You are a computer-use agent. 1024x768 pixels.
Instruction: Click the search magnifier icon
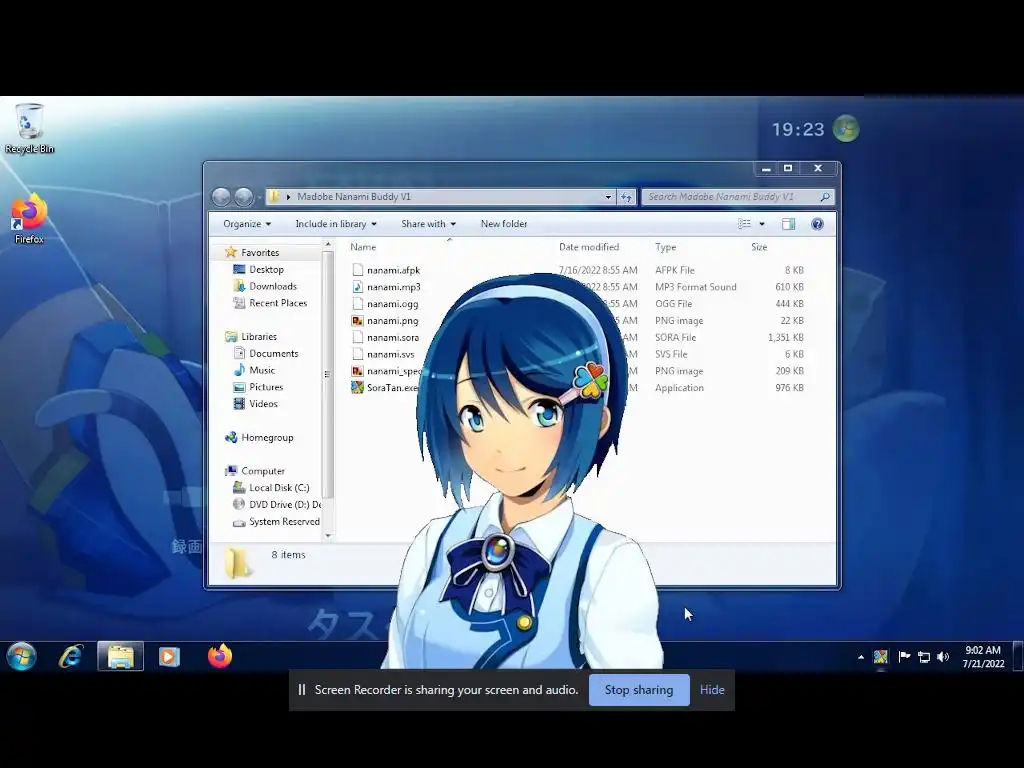pyautogui.click(x=825, y=197)
